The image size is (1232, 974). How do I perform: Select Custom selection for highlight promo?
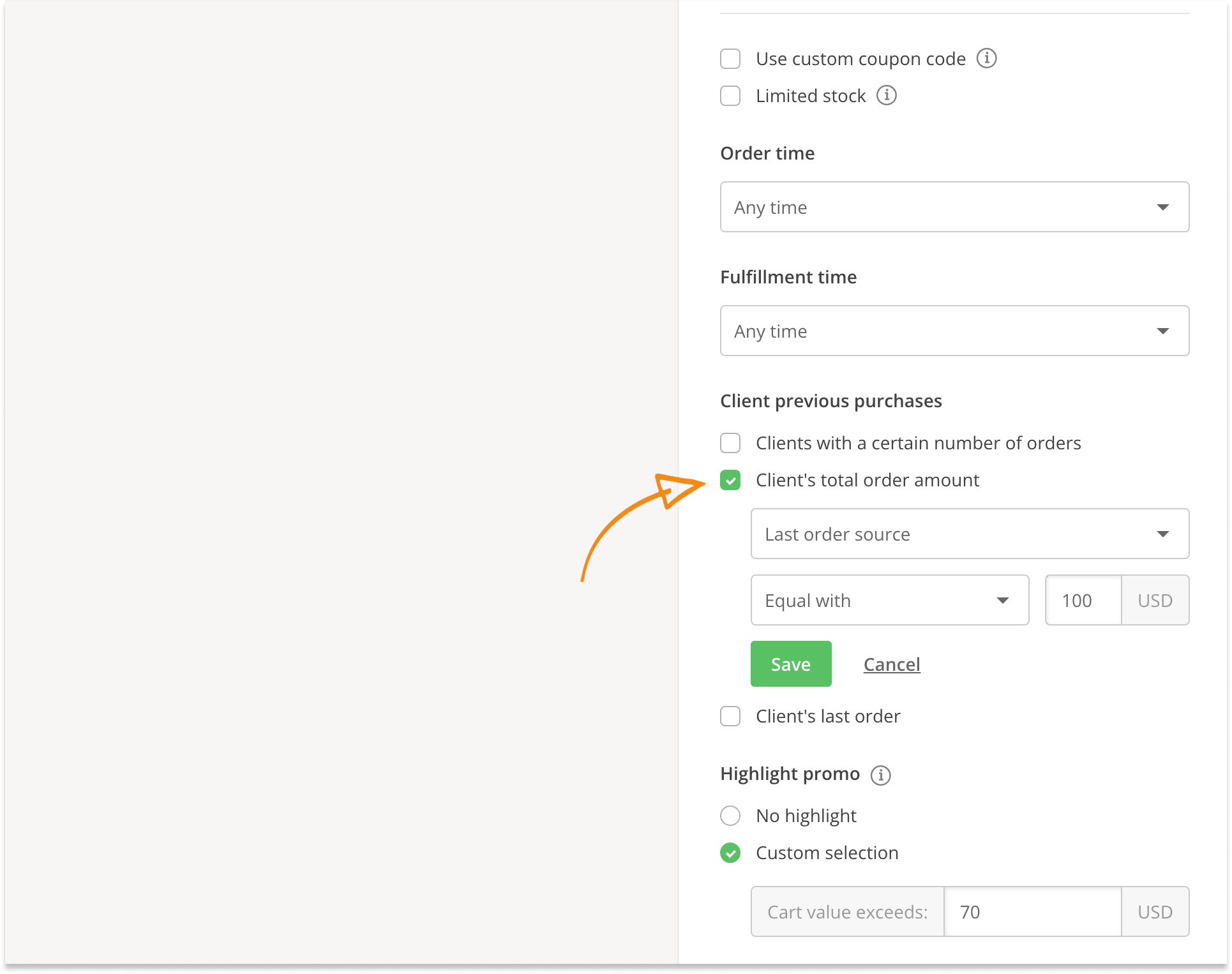[730, 853]
